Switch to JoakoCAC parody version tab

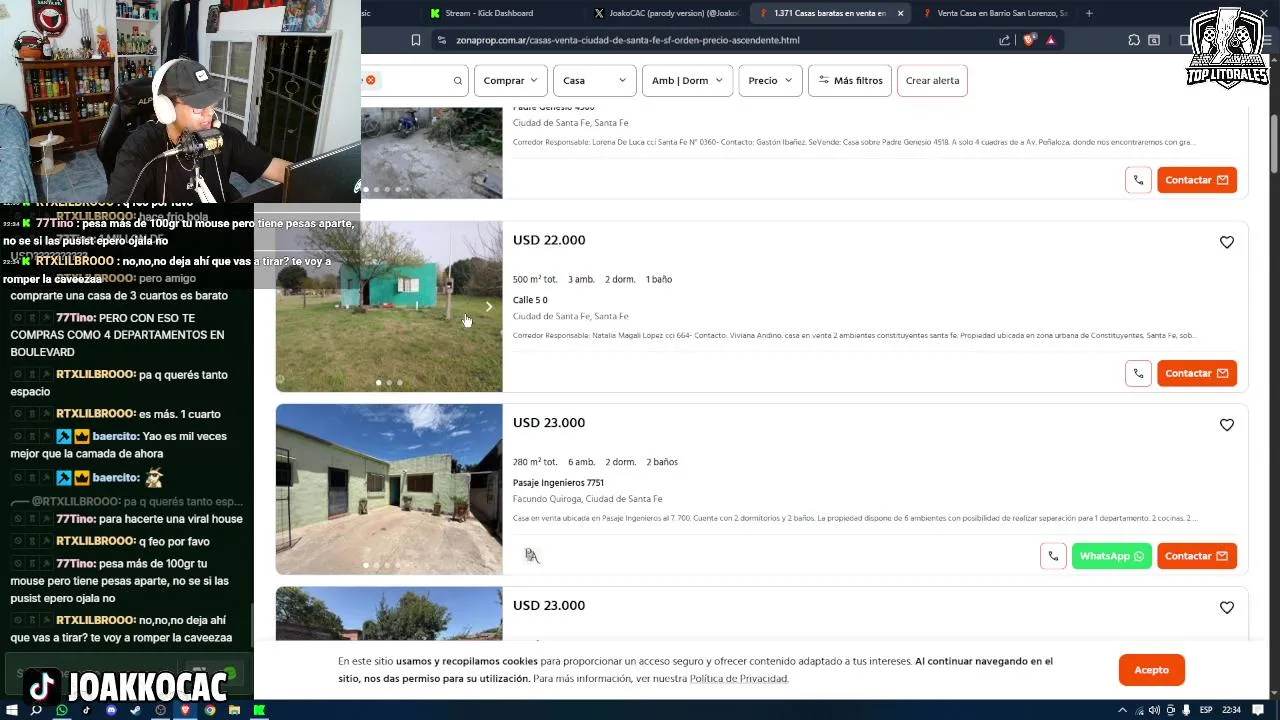[668, 13]
